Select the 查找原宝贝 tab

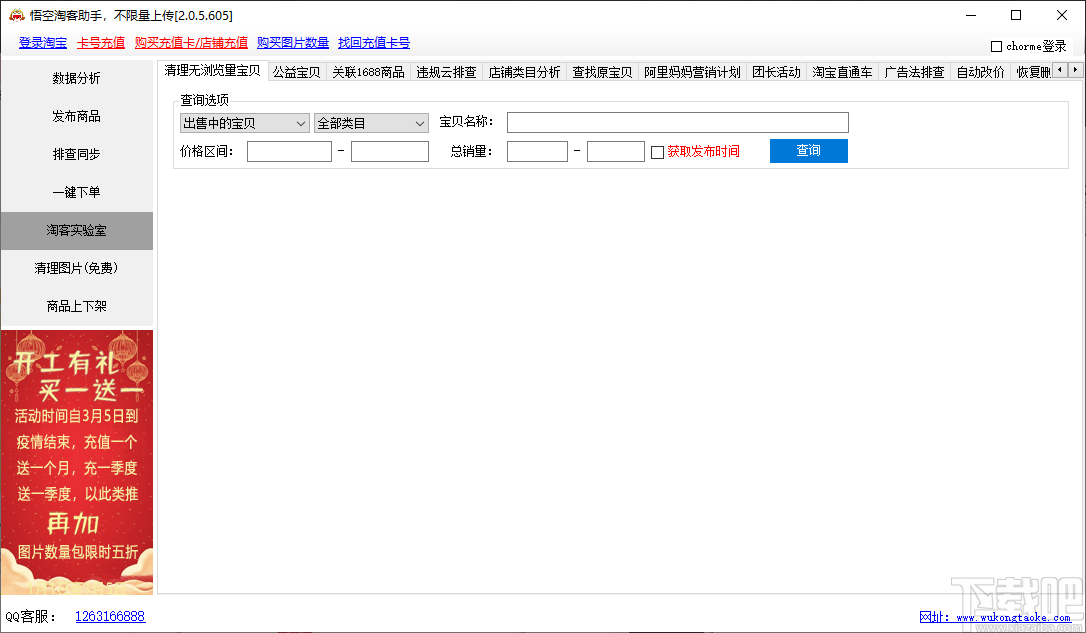click(x=602, y=72)
